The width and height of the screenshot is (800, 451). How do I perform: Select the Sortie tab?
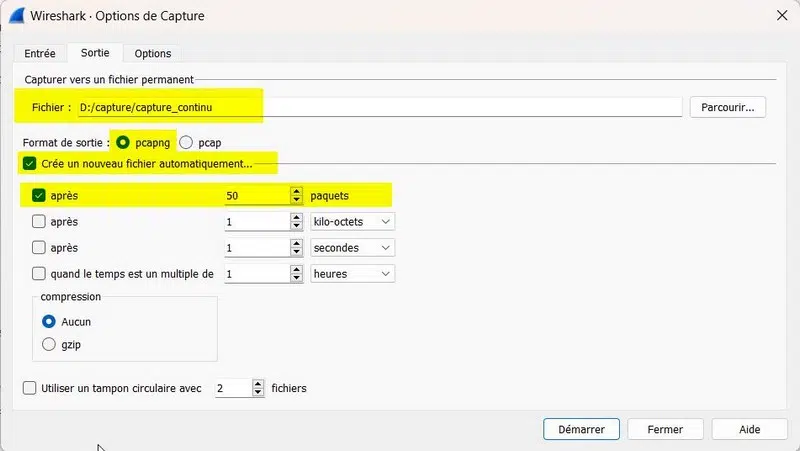95,53
